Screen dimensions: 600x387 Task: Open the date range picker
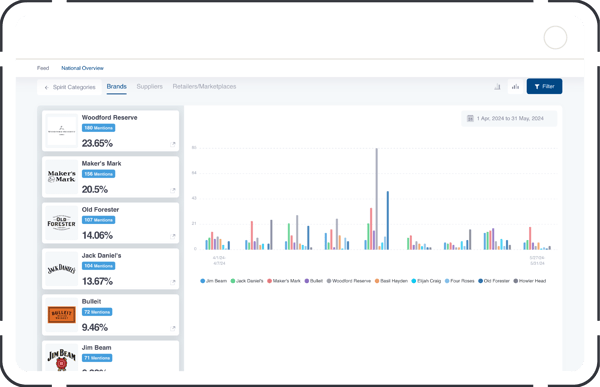point(509,119)
